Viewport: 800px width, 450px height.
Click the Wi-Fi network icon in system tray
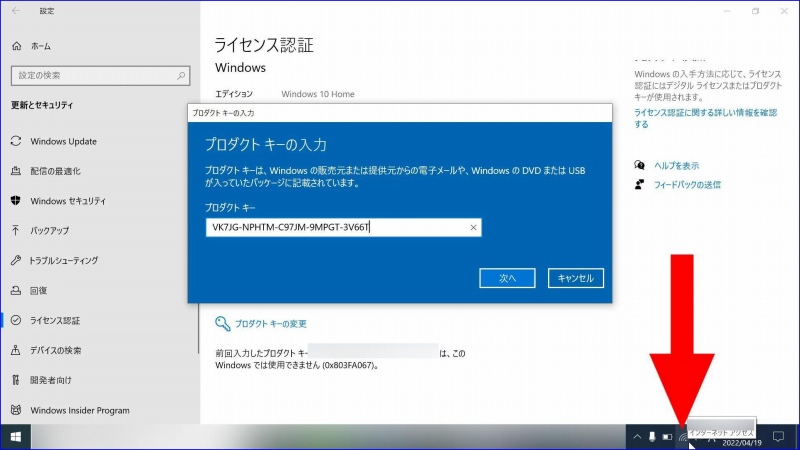pyautogui.click(x=683, y=437)
